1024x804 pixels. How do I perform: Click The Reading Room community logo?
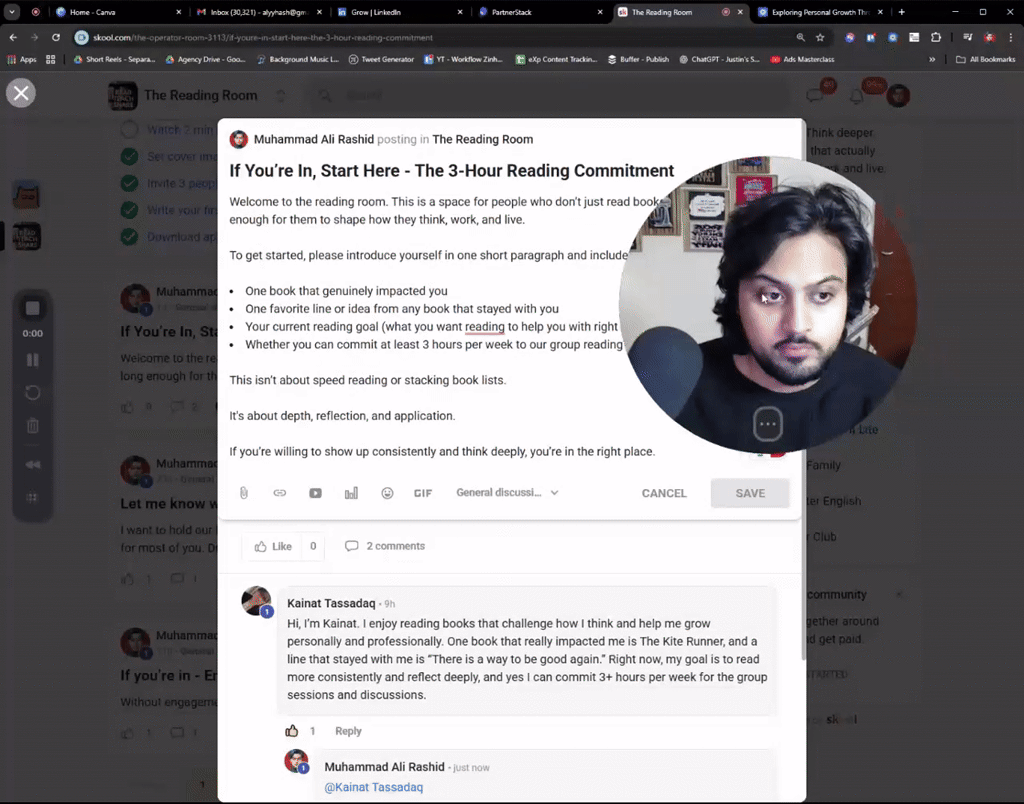(123, 96)
